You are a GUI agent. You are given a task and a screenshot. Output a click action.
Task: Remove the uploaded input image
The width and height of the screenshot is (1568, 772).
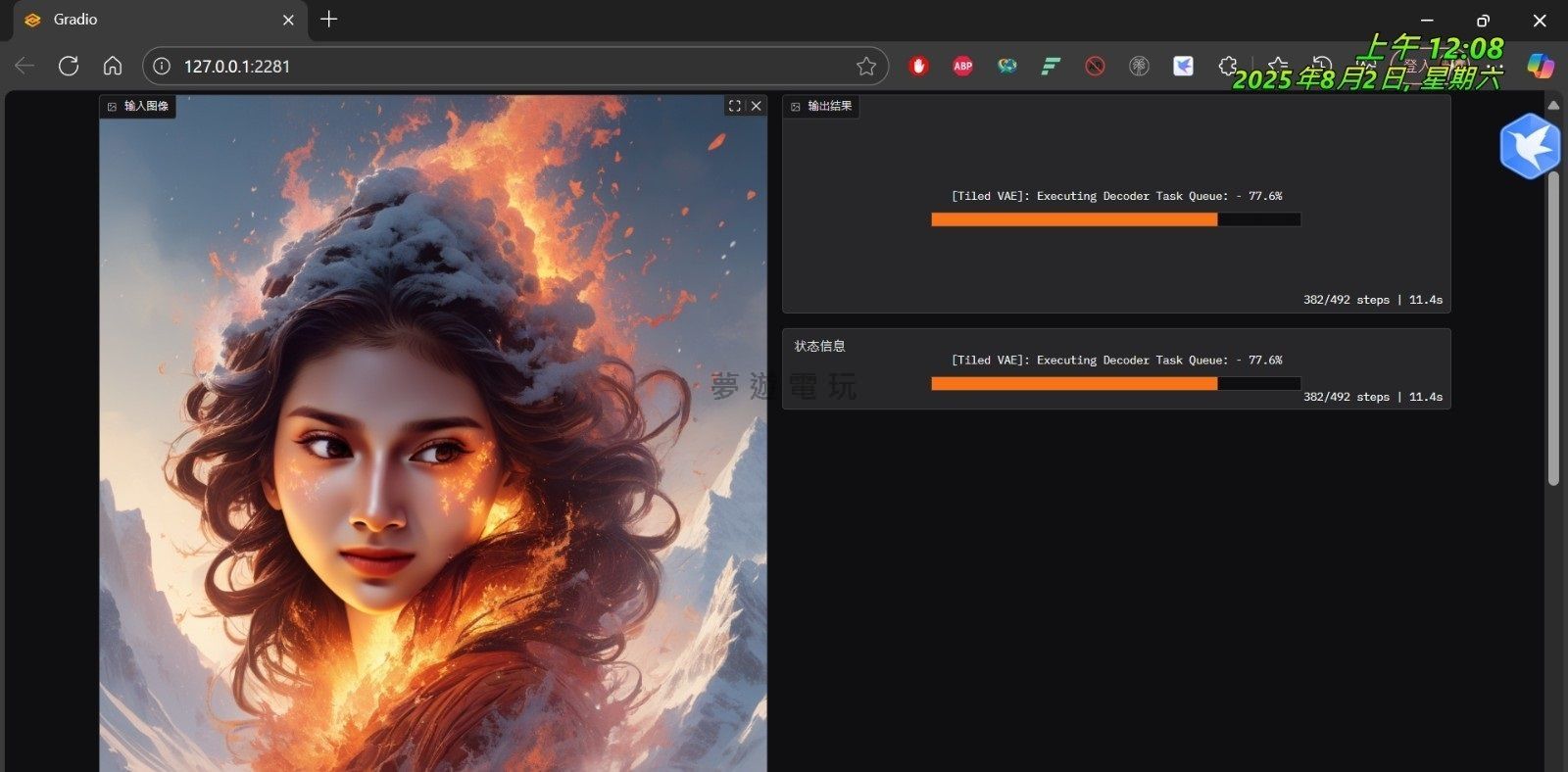756,106
